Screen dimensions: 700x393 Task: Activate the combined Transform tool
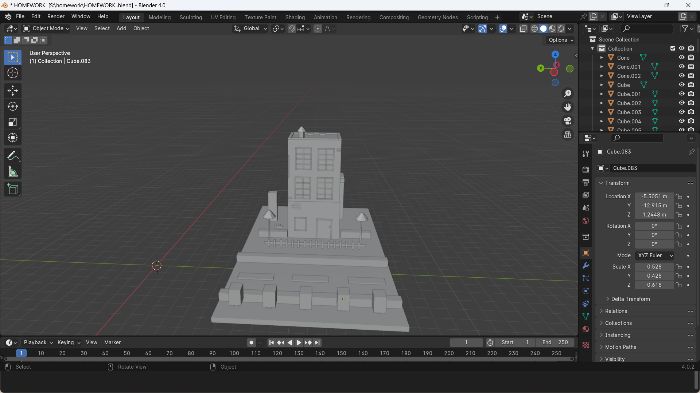coord(12,138)
